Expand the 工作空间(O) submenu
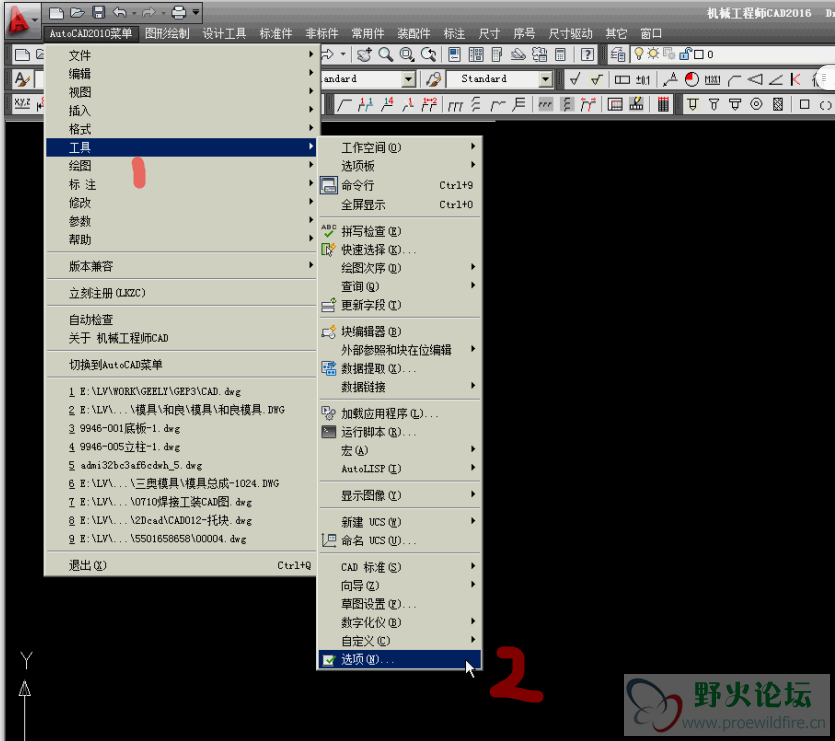Screen dimensions: 835x741 point(399,148)
